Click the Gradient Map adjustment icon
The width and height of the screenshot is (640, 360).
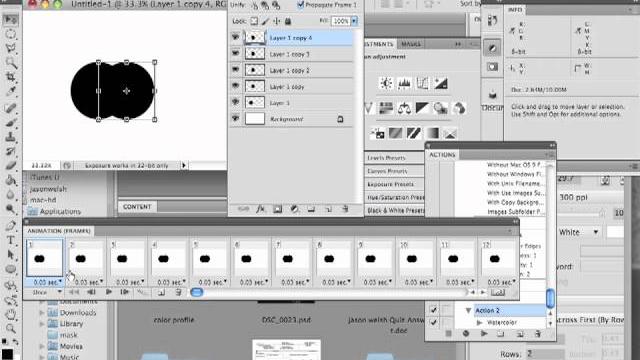[x=432, y=133]
